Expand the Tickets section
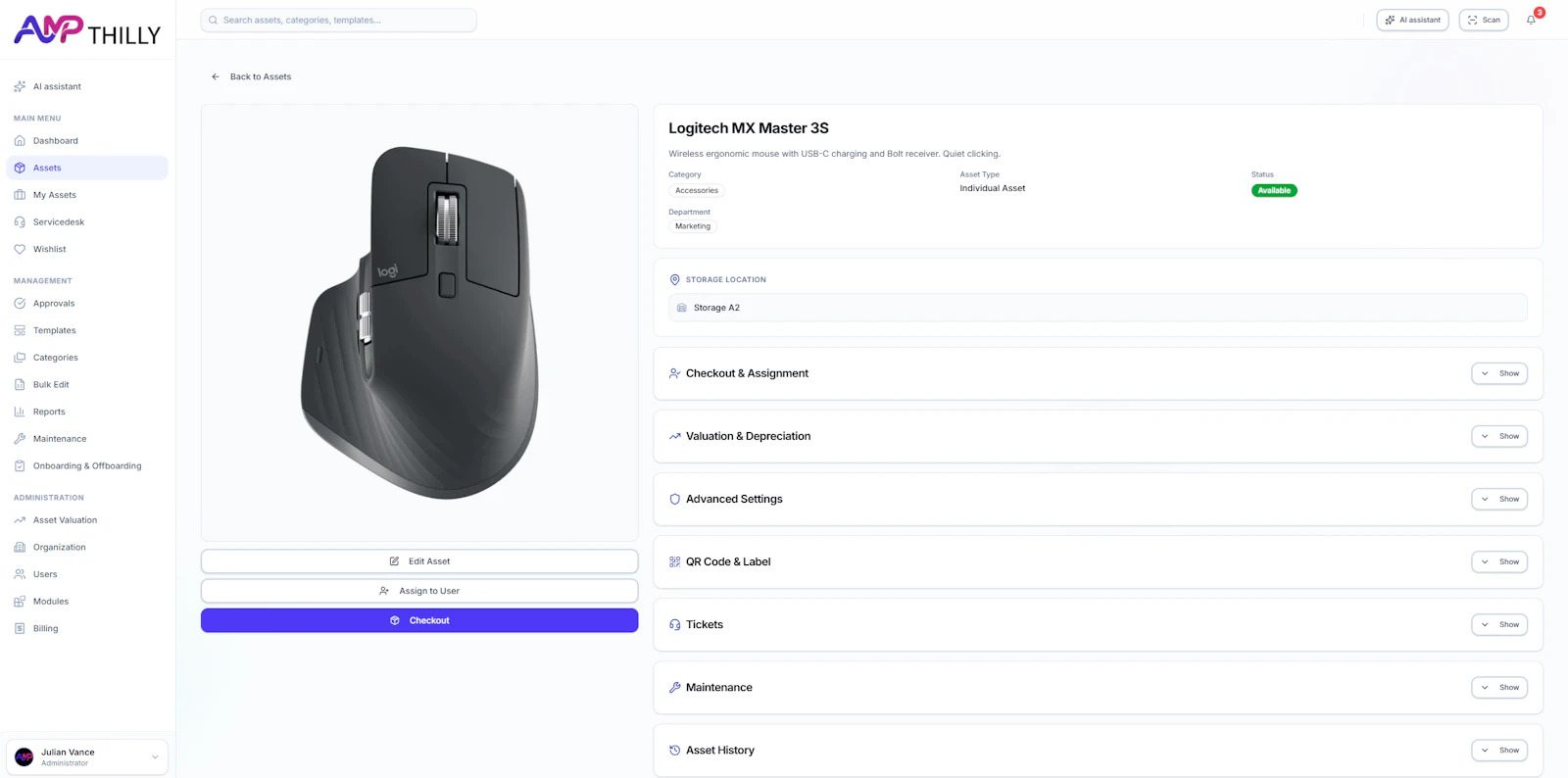 coord(1499,624)
